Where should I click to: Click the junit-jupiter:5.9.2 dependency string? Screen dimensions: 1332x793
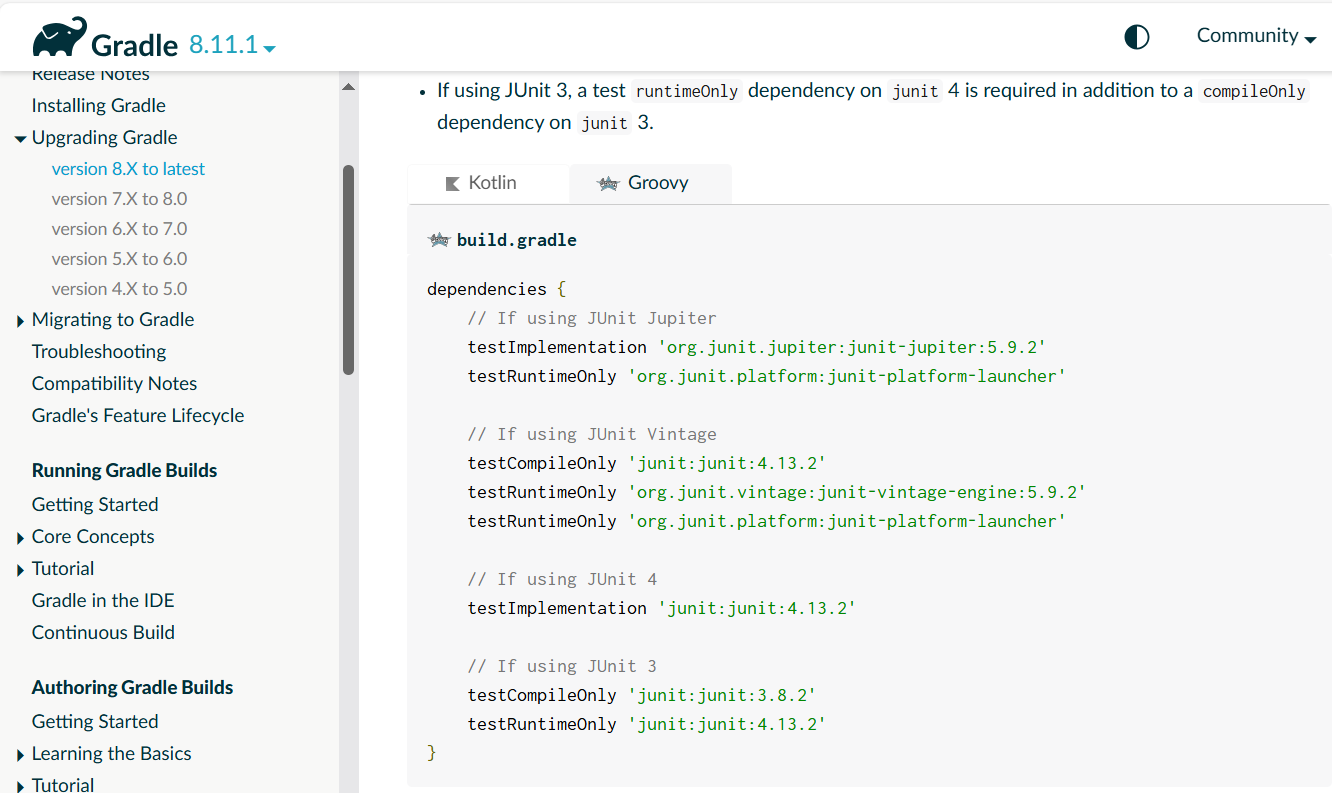click(851, 347)
